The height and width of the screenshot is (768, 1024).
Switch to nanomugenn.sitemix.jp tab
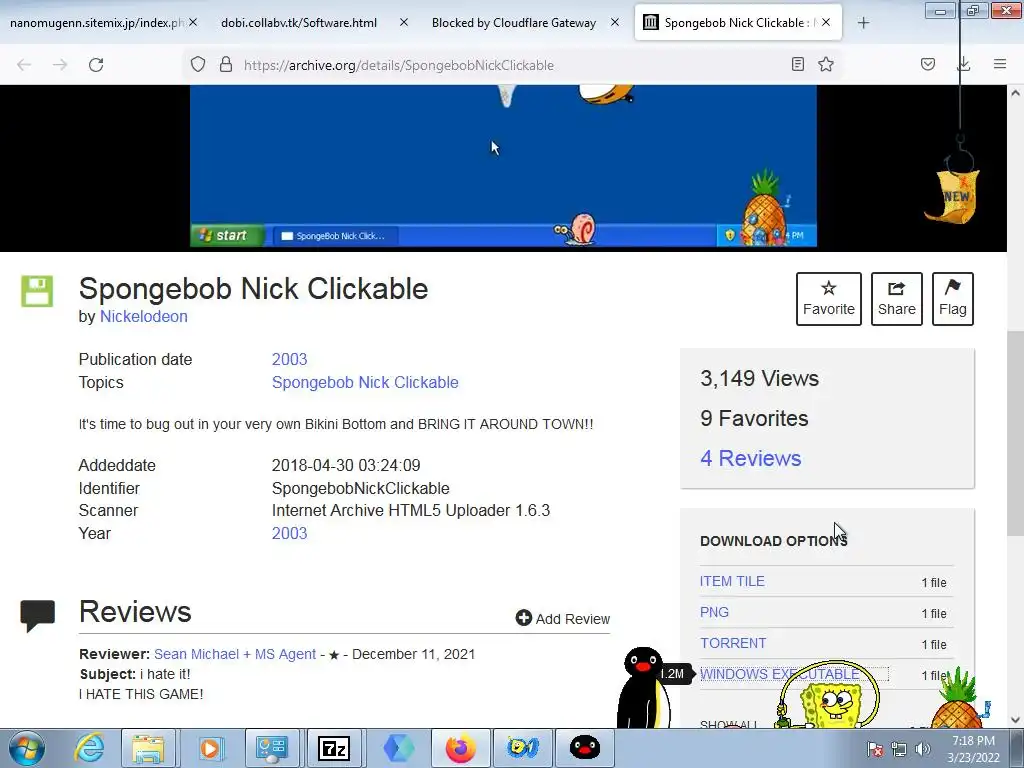tap(97, 23)
